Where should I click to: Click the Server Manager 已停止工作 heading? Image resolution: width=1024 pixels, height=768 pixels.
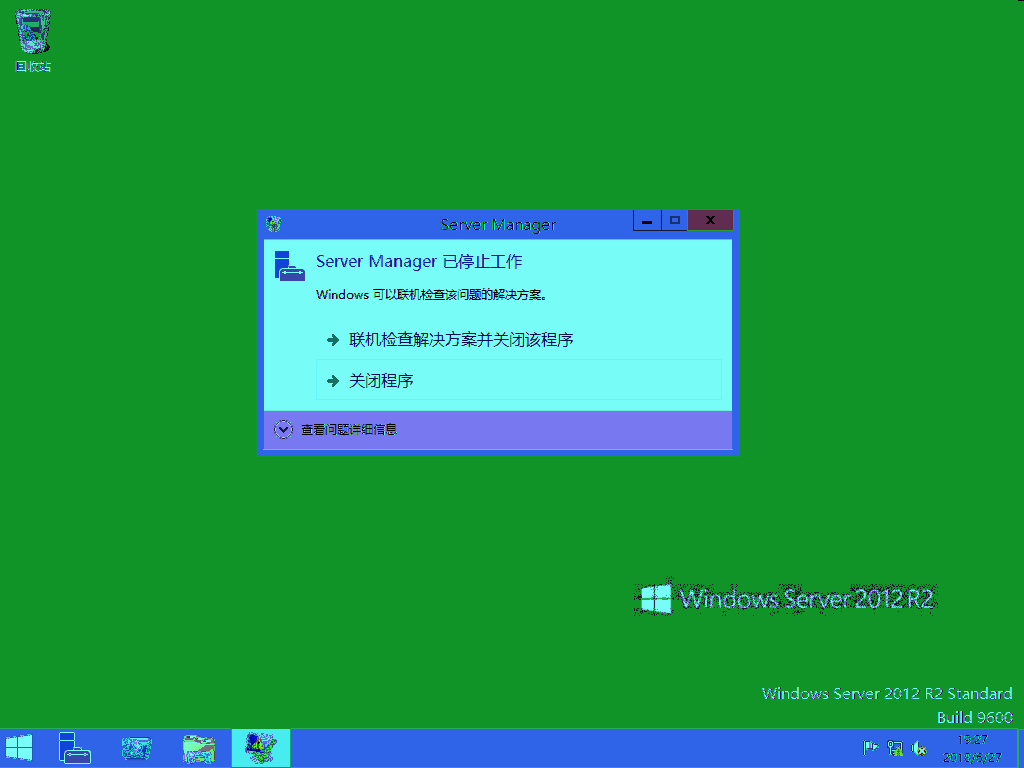(x=419, y=261)
